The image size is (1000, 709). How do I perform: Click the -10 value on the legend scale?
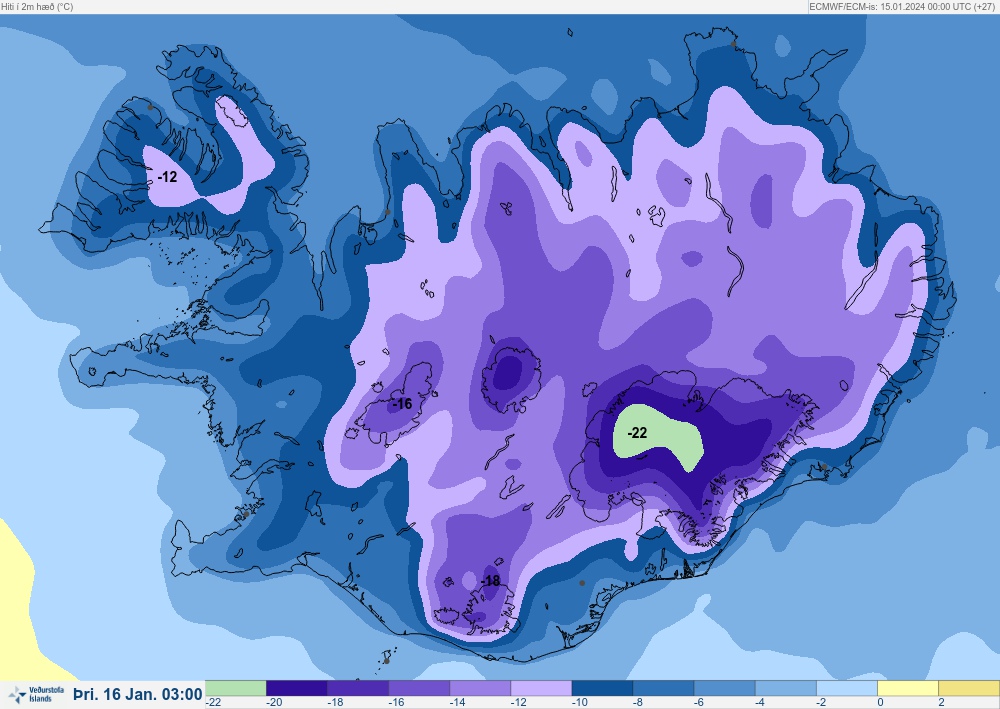pyautogui.click(x=580, y=703)
